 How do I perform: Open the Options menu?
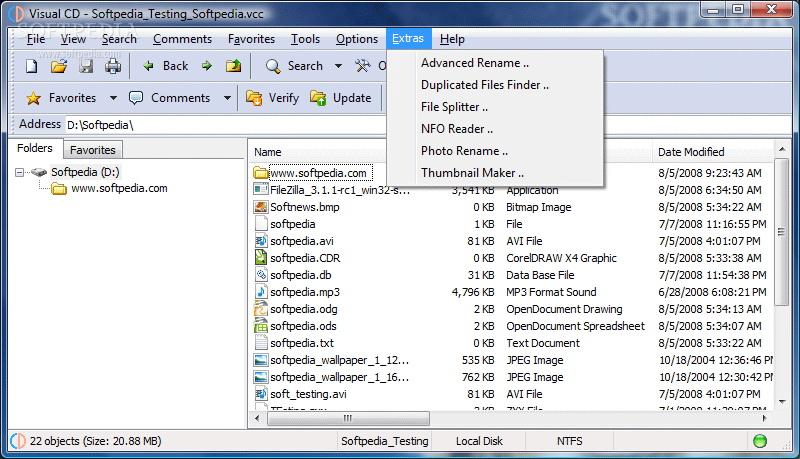tap(357, 39)
